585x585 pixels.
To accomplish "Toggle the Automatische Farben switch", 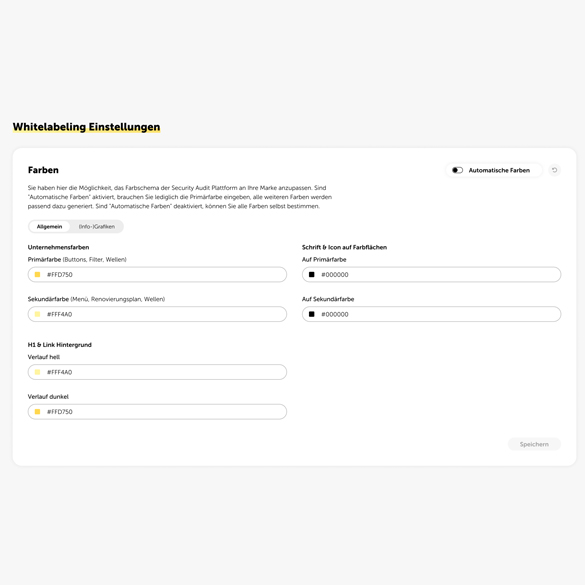I will pyautogui.click(x=457, y=170).
